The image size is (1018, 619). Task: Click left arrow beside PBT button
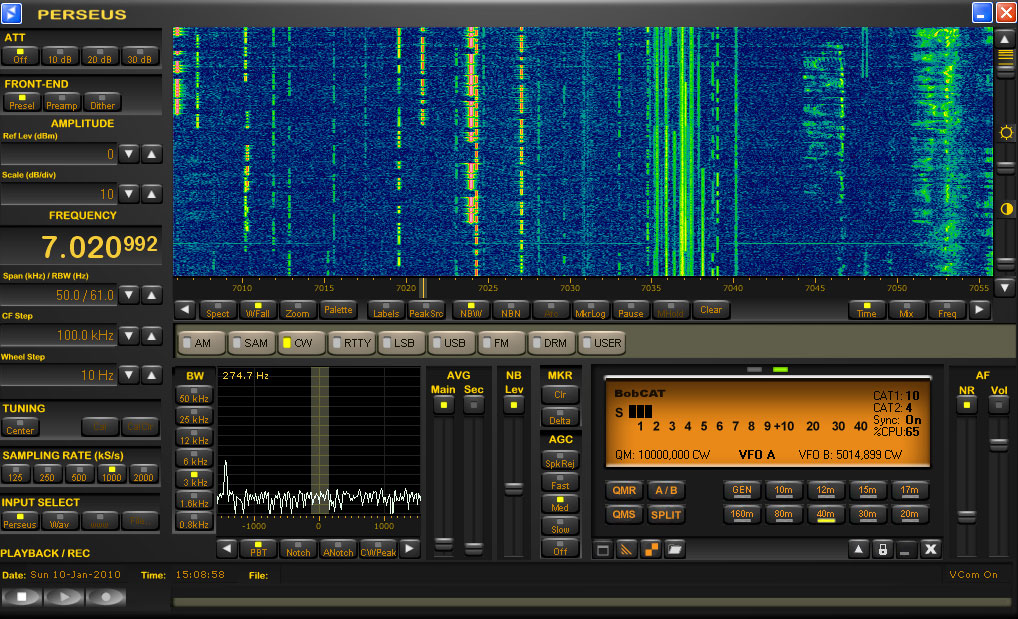pos(227,549)
